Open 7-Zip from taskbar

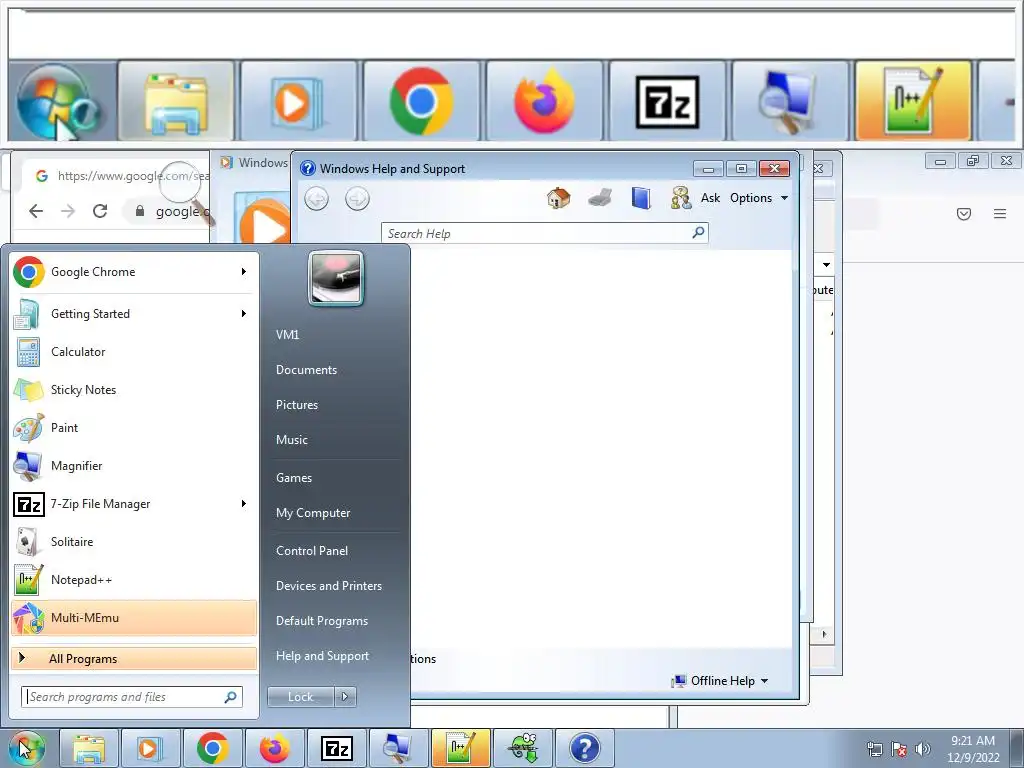pyautogui.click(x=337, y=748)
